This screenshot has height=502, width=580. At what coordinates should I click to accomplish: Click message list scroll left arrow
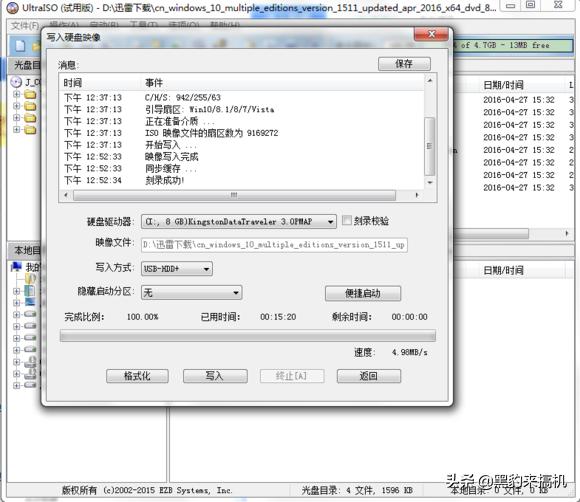66,195
